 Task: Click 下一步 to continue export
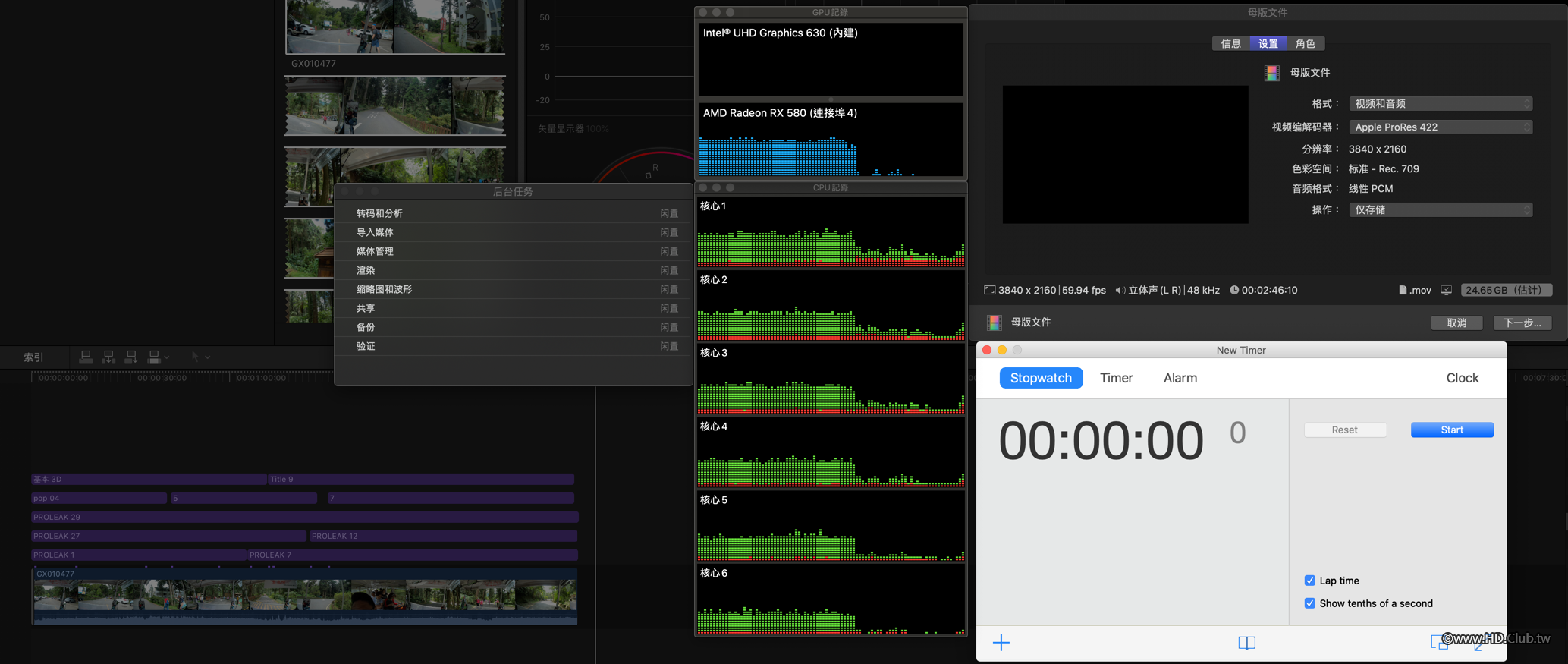click(1522, 323)
